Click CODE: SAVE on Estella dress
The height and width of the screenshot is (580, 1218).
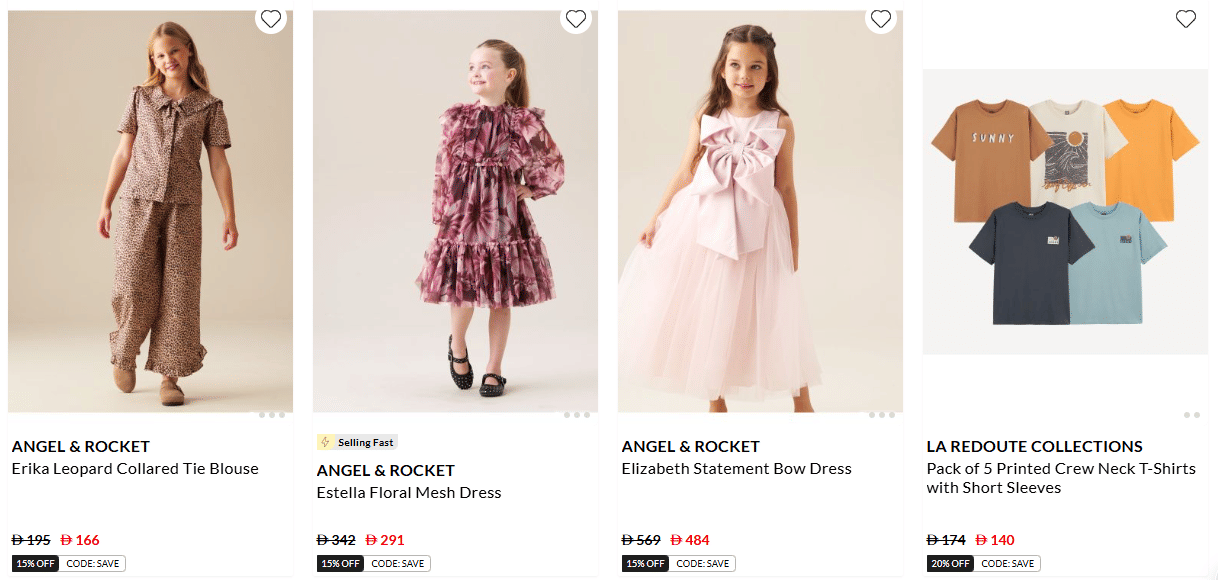tap(398, 564)
